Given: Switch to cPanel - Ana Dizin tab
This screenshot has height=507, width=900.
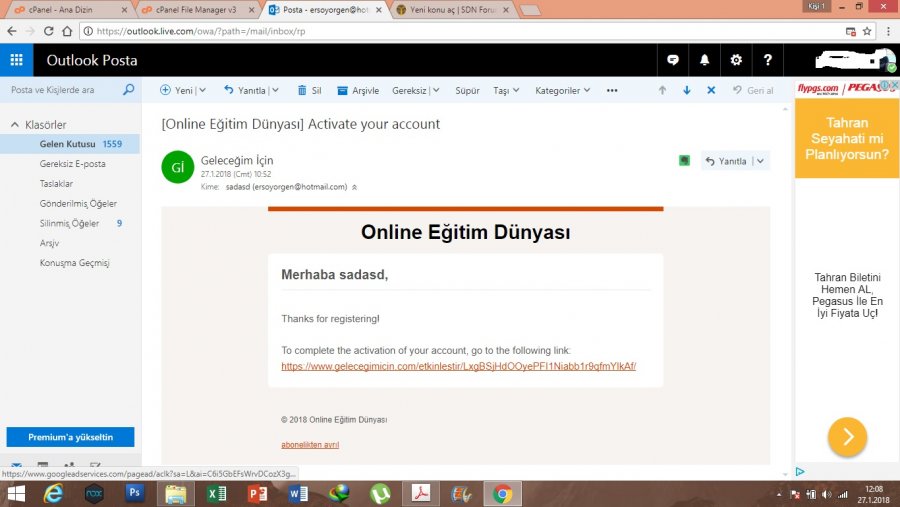Looking at the screenshot, I should click(x=68, y=10).
